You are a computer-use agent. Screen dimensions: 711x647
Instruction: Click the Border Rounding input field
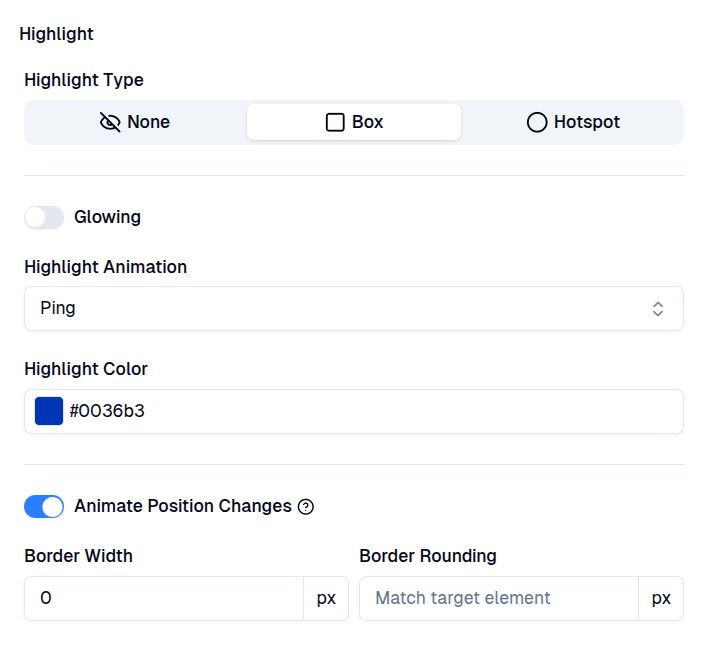pos(498,598)
